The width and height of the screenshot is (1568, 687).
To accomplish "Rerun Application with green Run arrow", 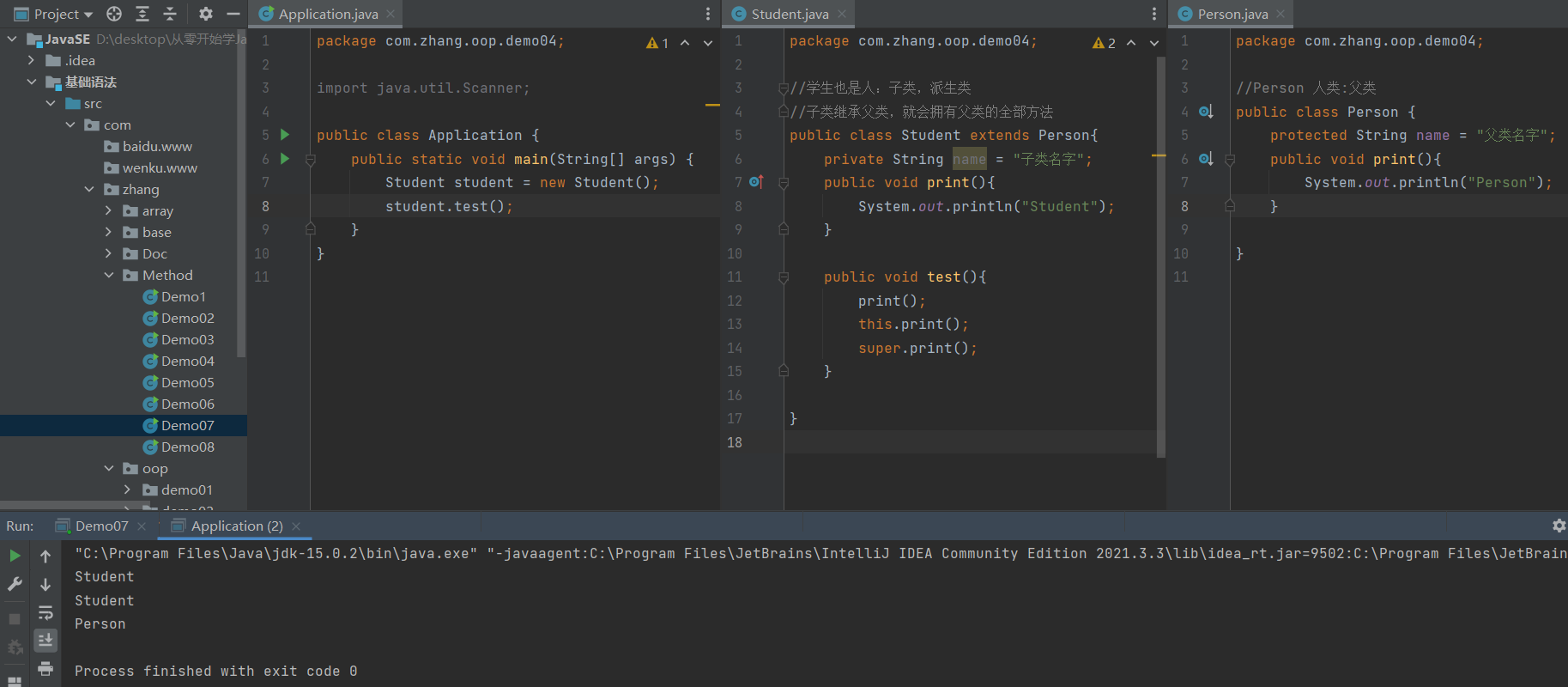I will (15, 556).
